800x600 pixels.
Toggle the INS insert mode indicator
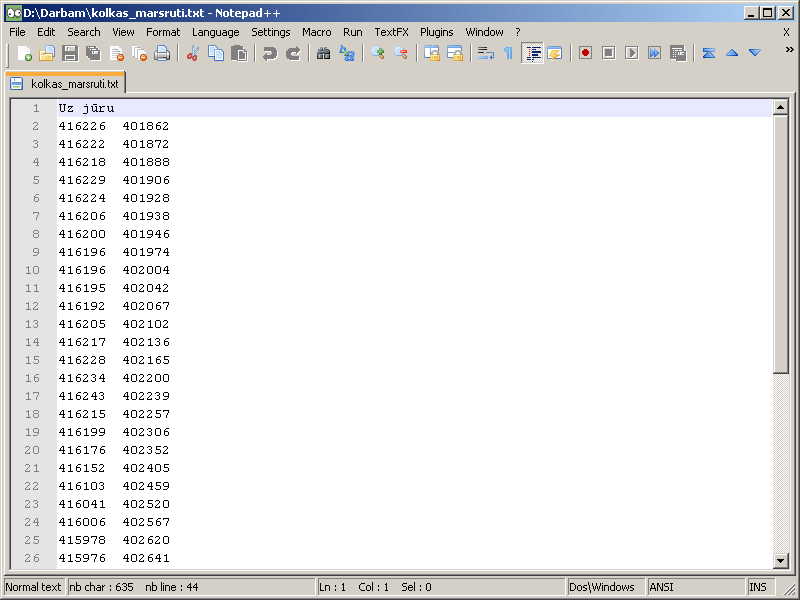coord(761,587)
